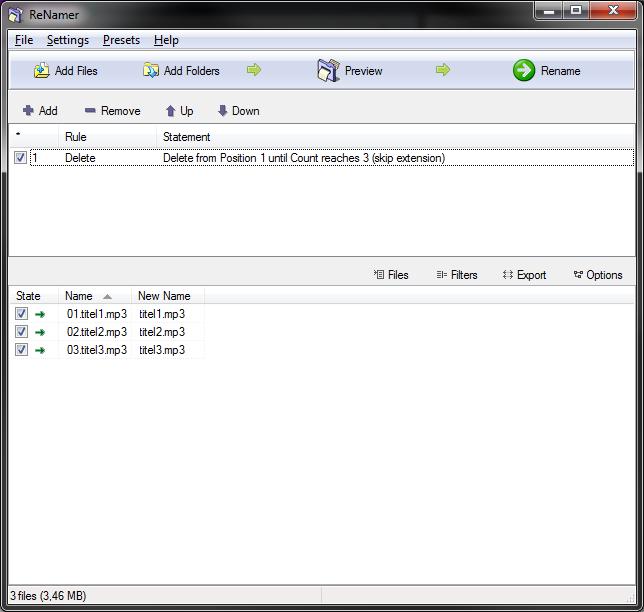This screenshot has height=612, width=644.
Task: Minimize the ReNamer window
Action: click(x=549, y=11)
